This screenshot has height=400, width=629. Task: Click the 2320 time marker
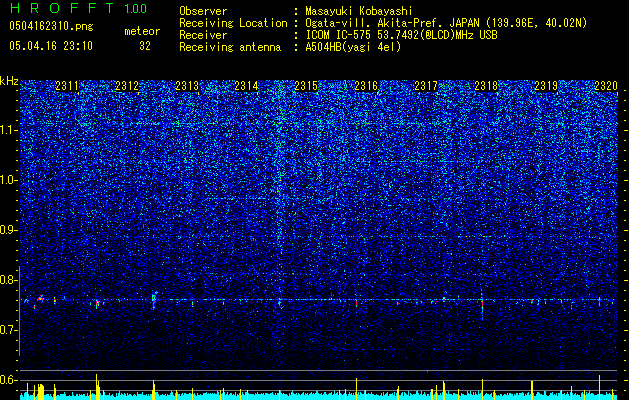point(606,86)
